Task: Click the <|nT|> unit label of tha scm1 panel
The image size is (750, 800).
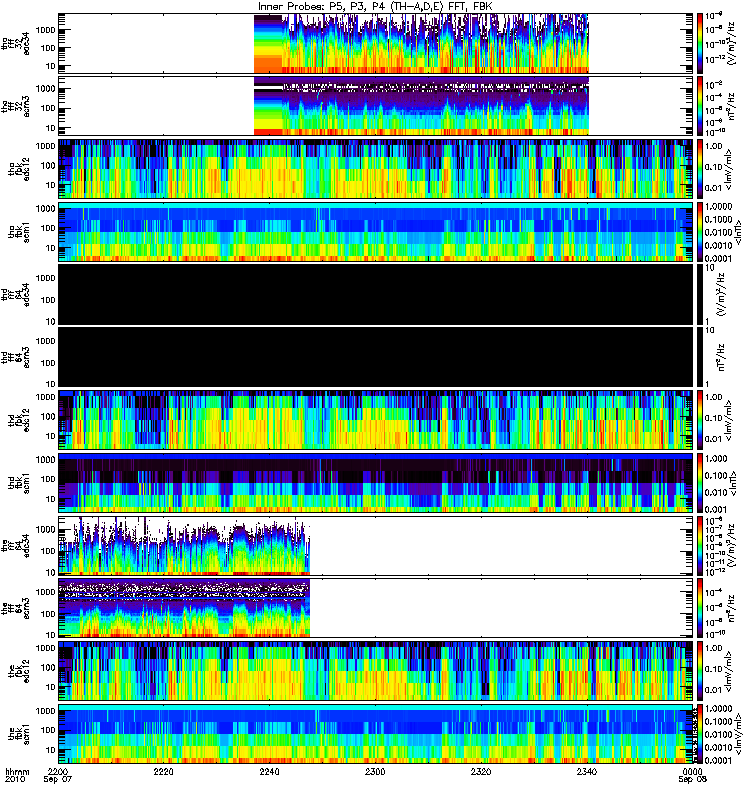Action: pos(738,232)
